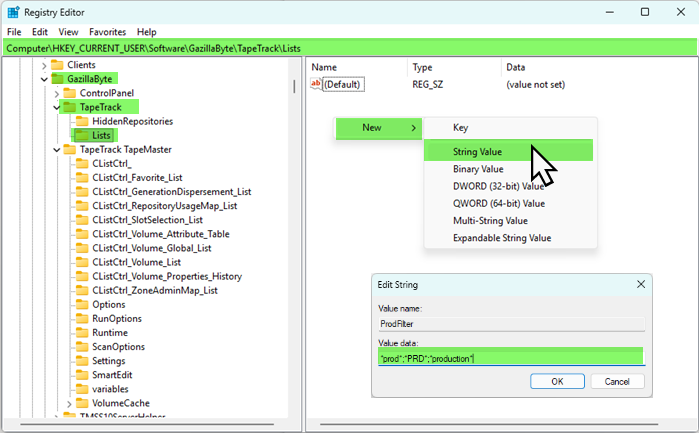Collapse the GazillaByte tree node
This screenshot has width=699, height=433.
pyautogui.click(x=43, y=78)
